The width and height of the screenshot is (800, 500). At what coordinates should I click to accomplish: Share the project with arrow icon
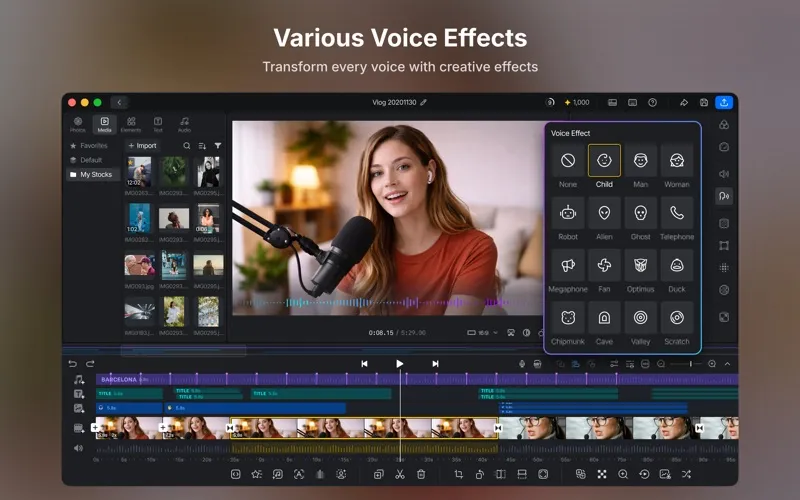(684, 103)
